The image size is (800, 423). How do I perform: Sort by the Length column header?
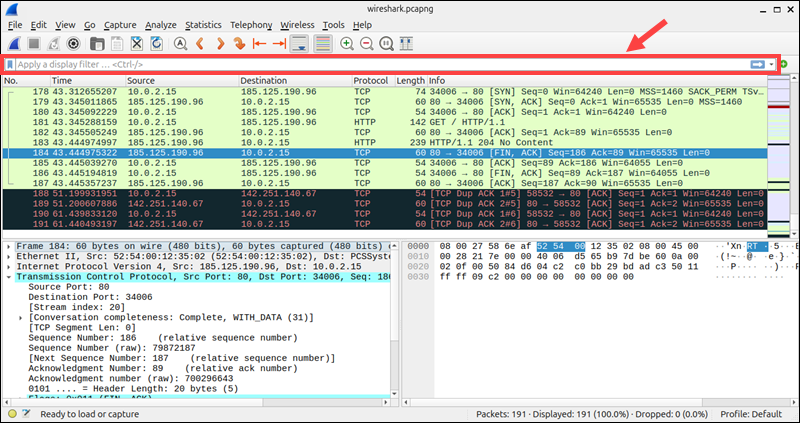pyautogui.click(x=411, y=81)
